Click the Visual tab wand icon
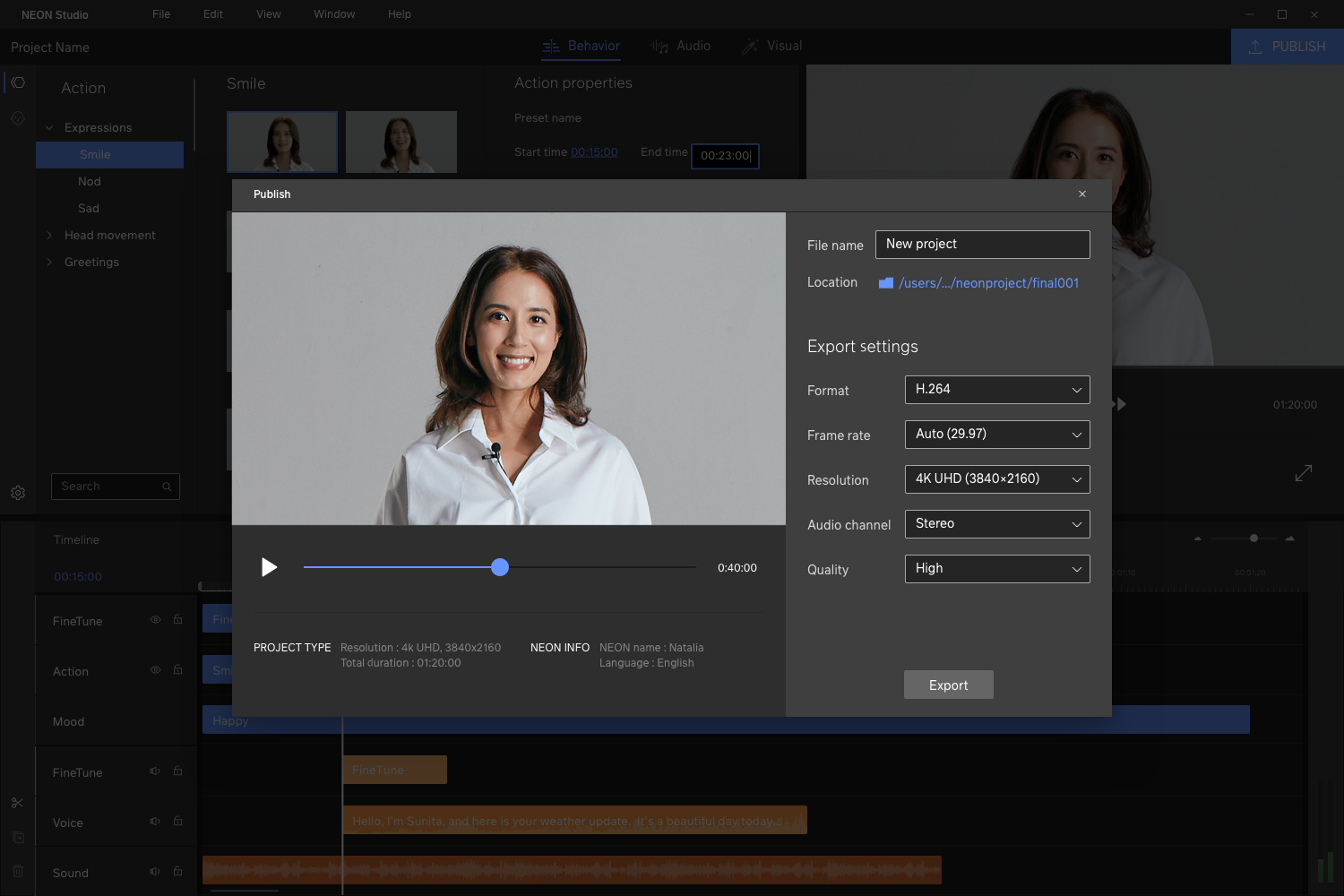 coord(750,46)
